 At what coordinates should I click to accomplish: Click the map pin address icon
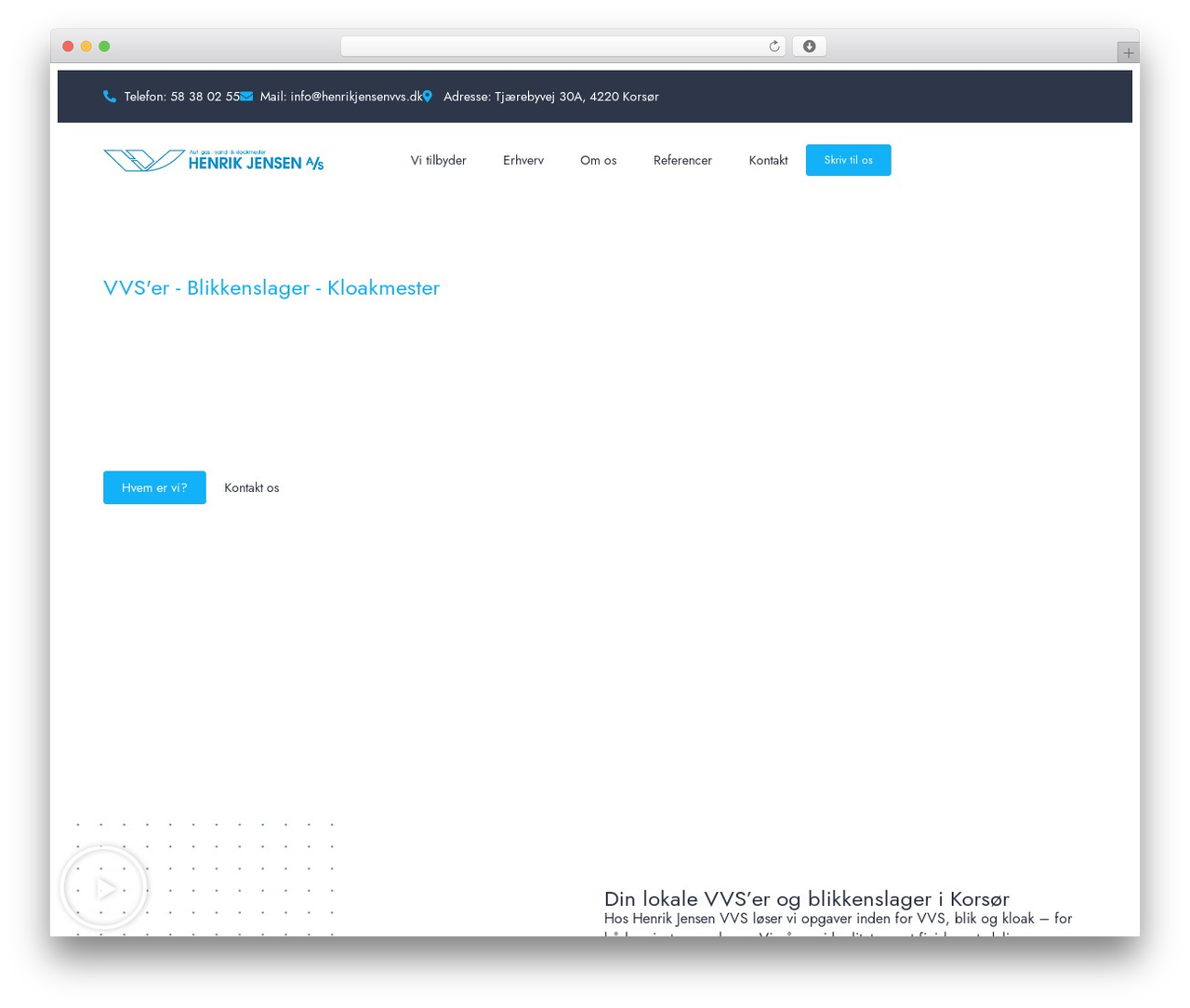[x=427, y=96]
